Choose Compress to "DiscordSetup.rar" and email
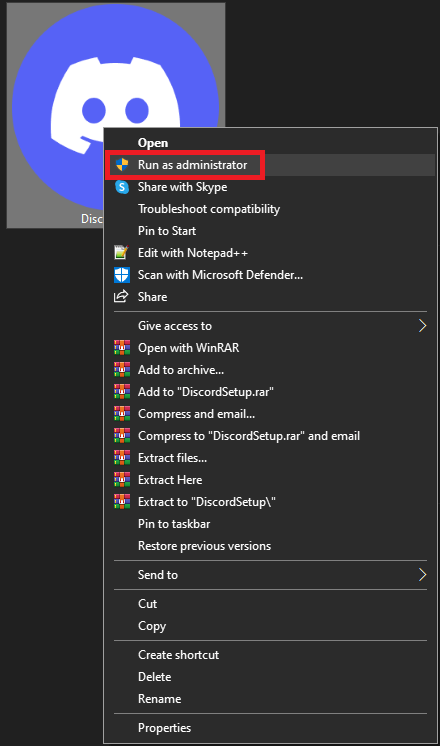 click(270, 436)
